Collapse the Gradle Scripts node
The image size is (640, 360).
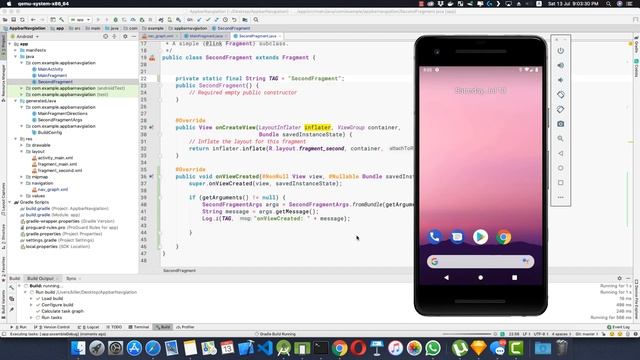point(10,202)
